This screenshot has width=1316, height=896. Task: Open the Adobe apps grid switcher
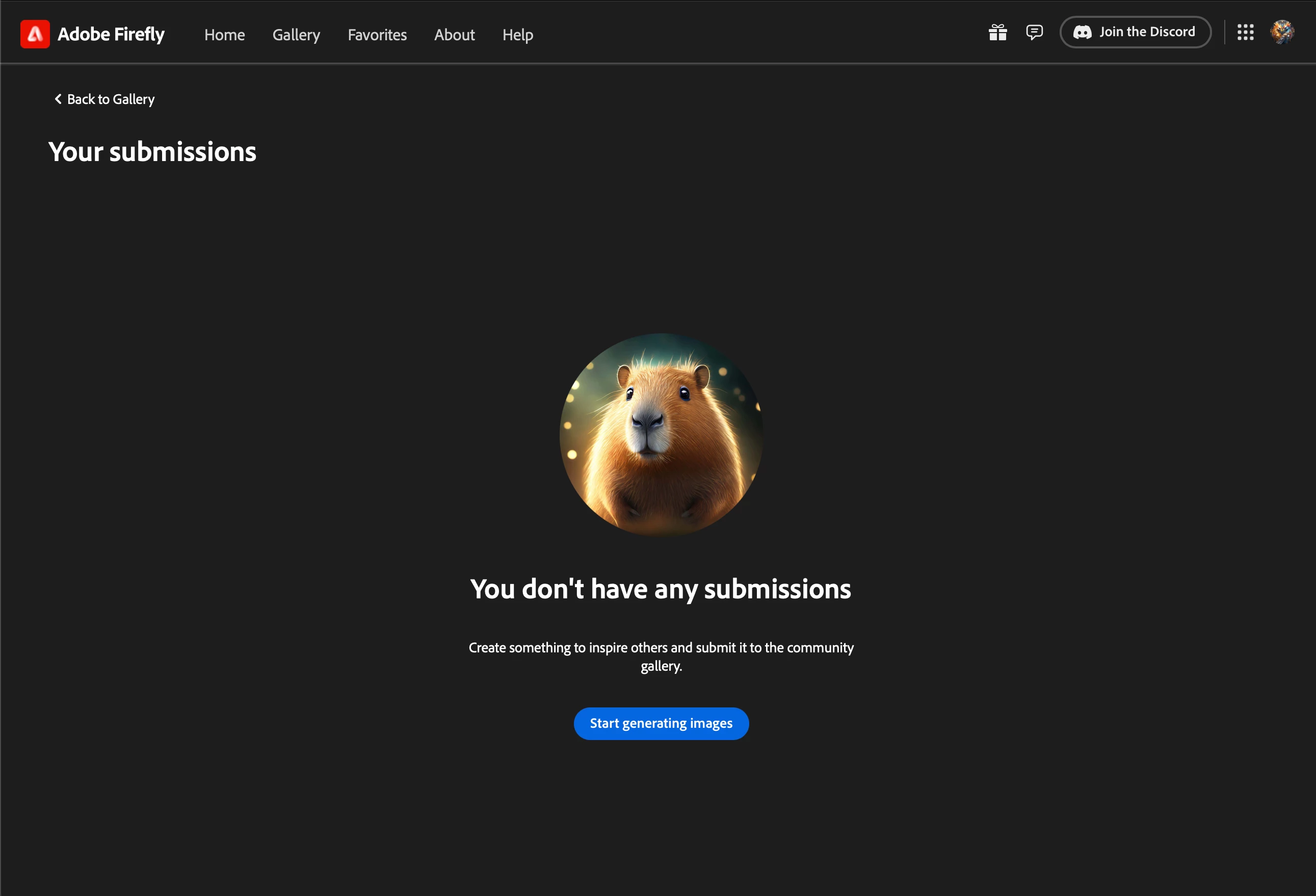coord(1245,32)
